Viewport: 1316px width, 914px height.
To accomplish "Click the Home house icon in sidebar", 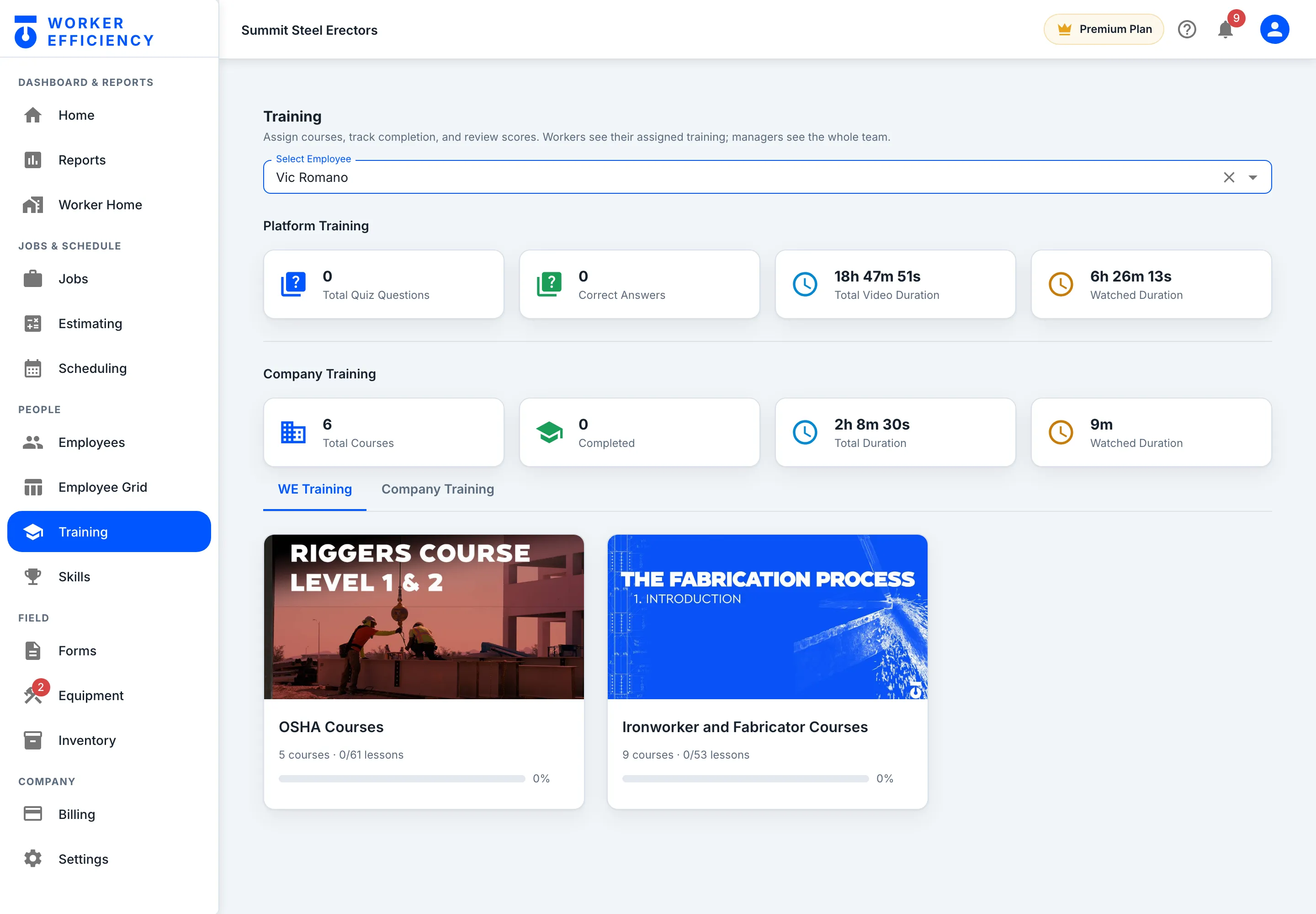I will click(32, 115).
